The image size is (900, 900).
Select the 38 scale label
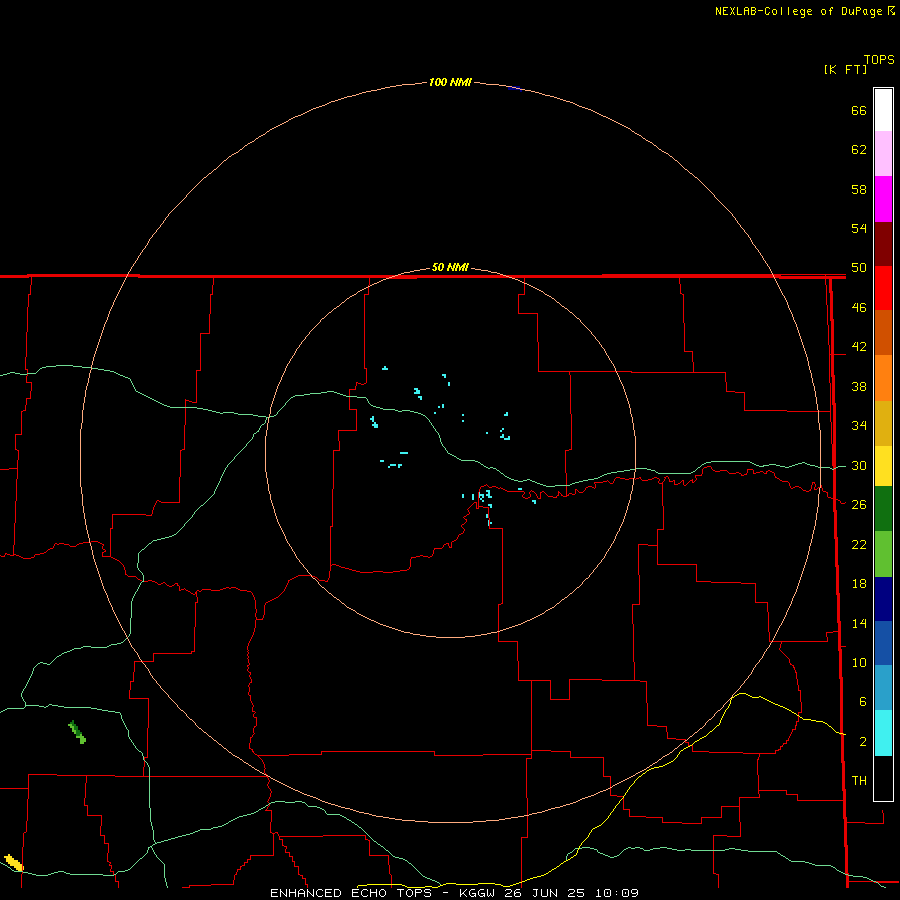(x=859, y=386)
